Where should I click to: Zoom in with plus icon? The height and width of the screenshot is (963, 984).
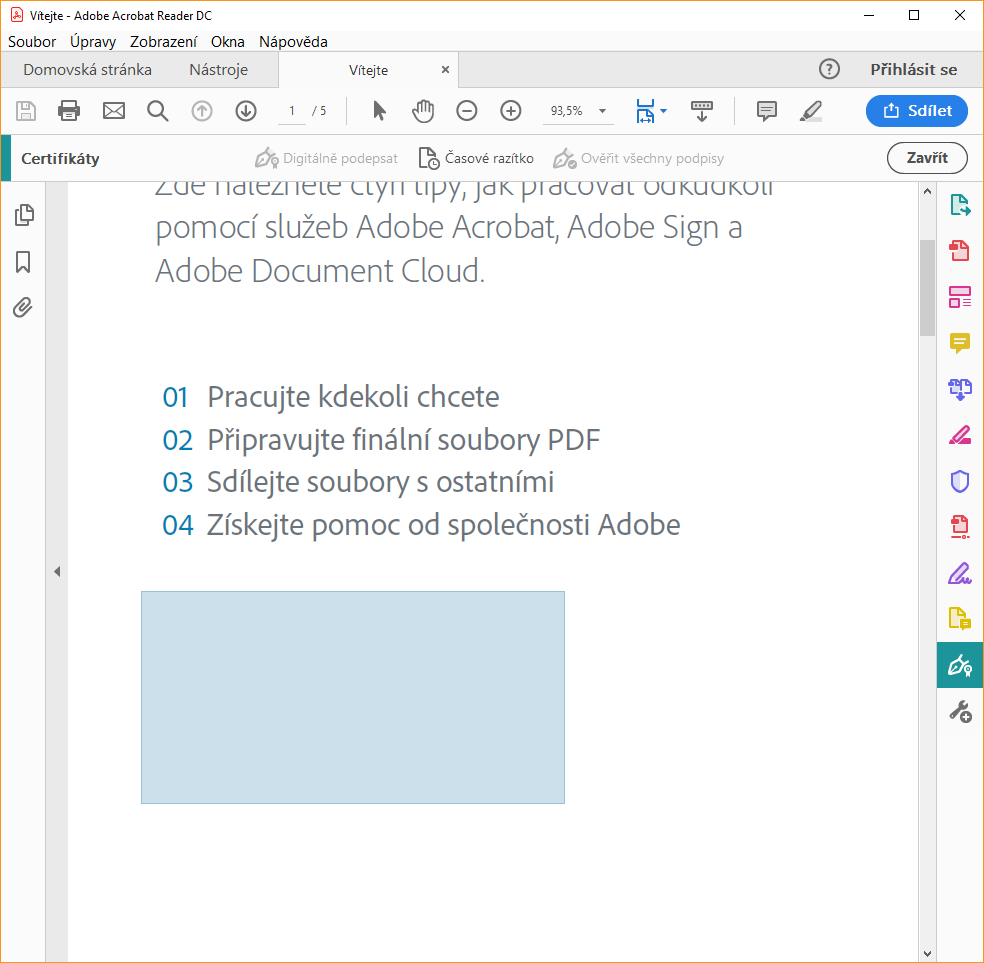click(x=511, y=111)
